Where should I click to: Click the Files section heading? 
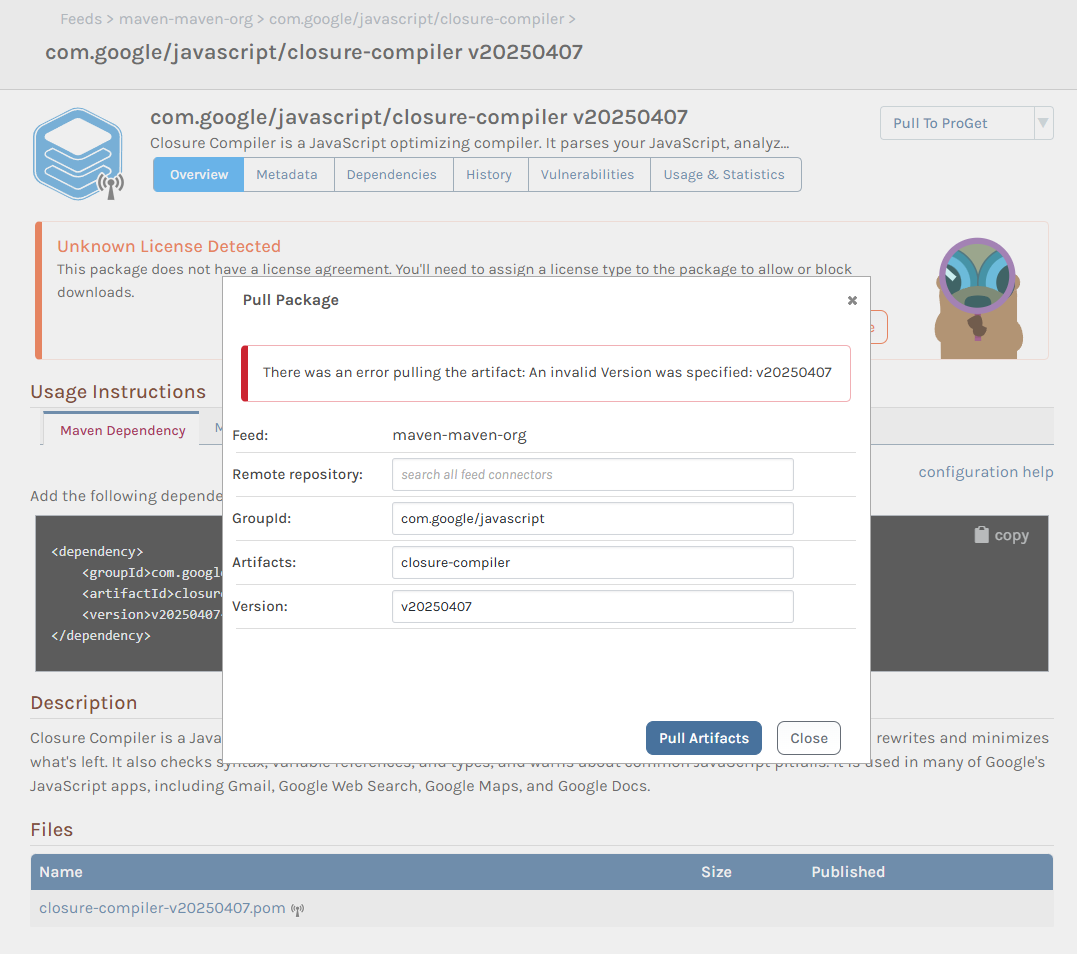[x=52, y=830]
